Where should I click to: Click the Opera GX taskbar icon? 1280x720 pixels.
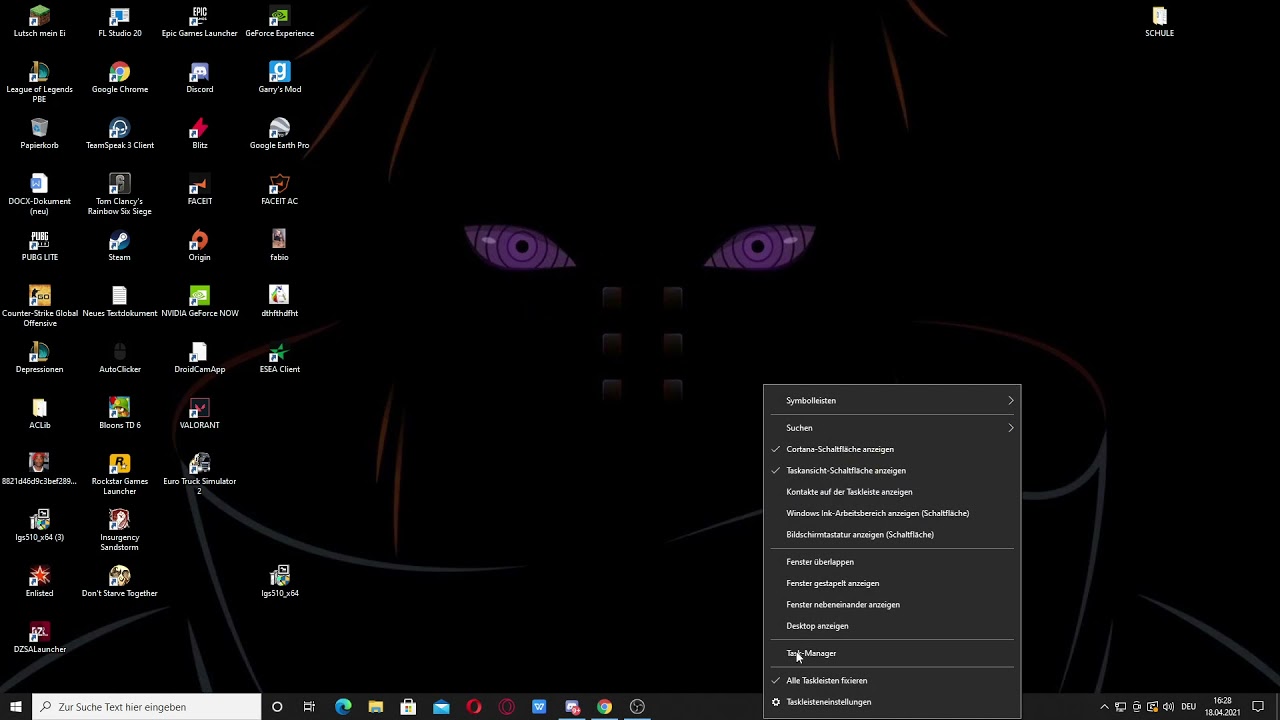pos(506,707)
